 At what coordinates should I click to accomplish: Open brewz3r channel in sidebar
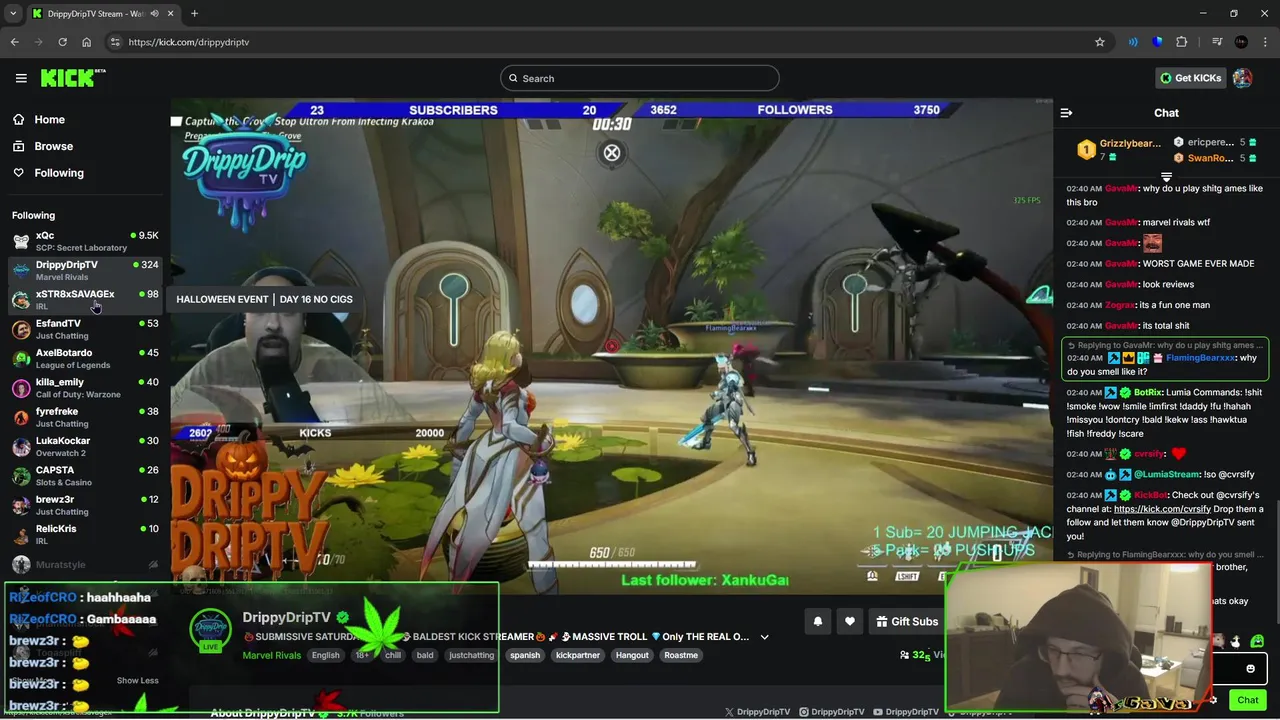pyautogui.click(x=85, y=505)
